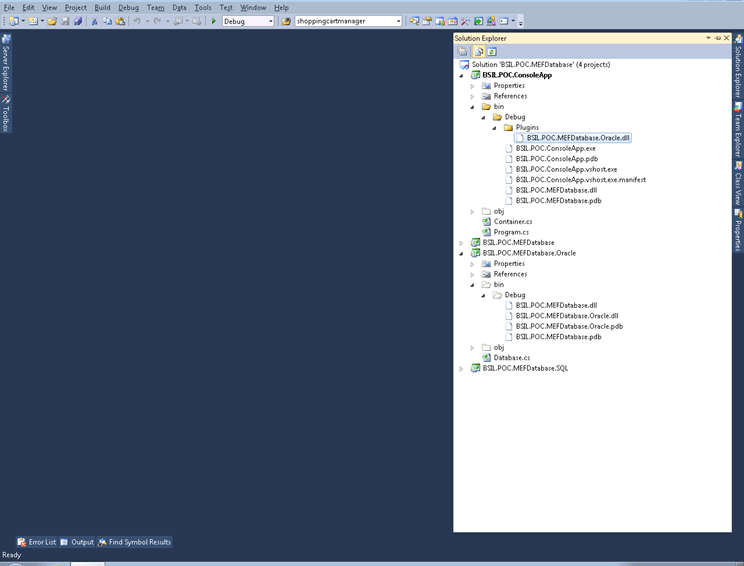Click the Add New Item toolbar icon
Image resolution: width=744 pixels, height=566 pixels.
click(x=33, y=21)
